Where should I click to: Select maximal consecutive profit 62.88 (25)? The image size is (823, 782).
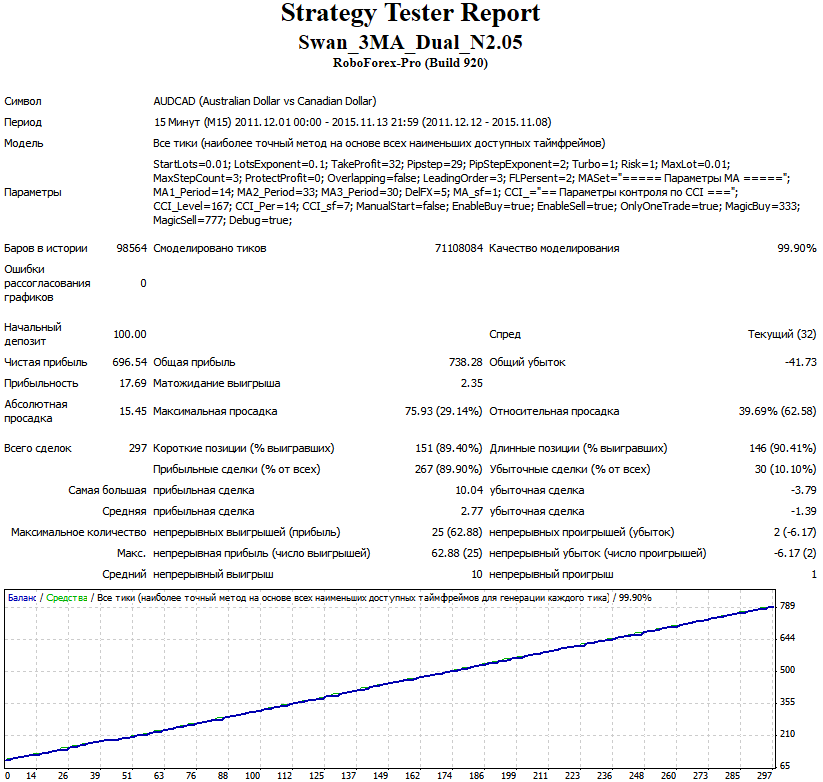(457, 553)
